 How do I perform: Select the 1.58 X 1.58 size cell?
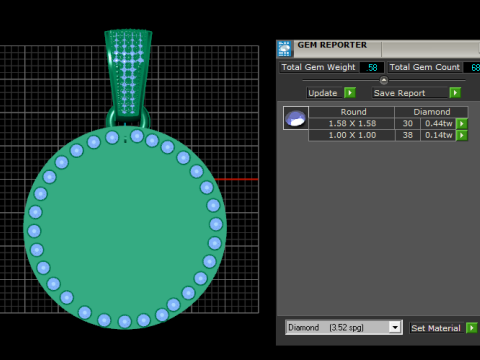(352, 124)
